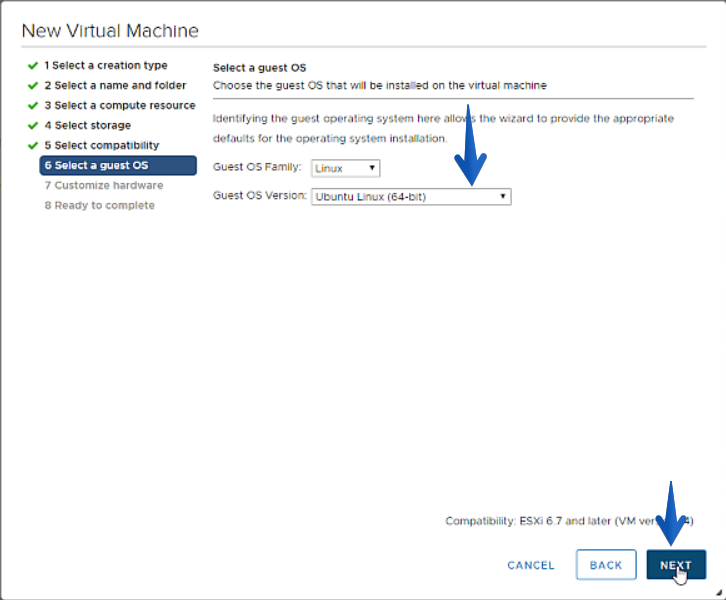This screenshot has width=726, height=600.
Task: Go to step 5 Select compatibility
Action: click(102, 145)
